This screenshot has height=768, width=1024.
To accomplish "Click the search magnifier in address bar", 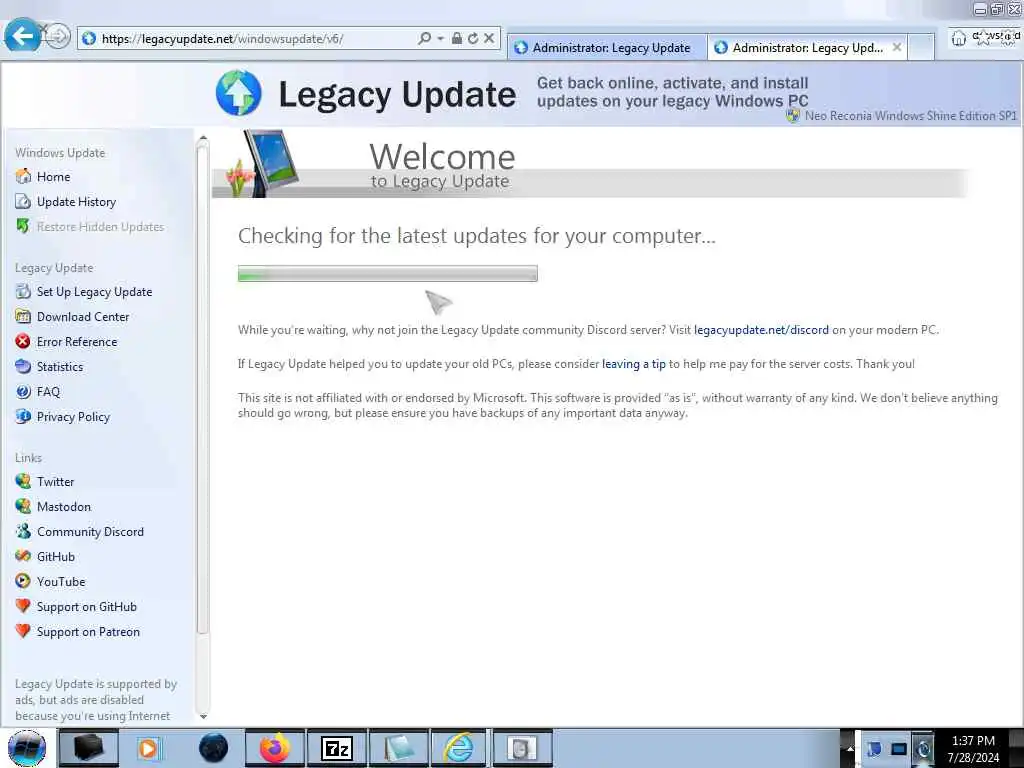I will tap(424, 39).
